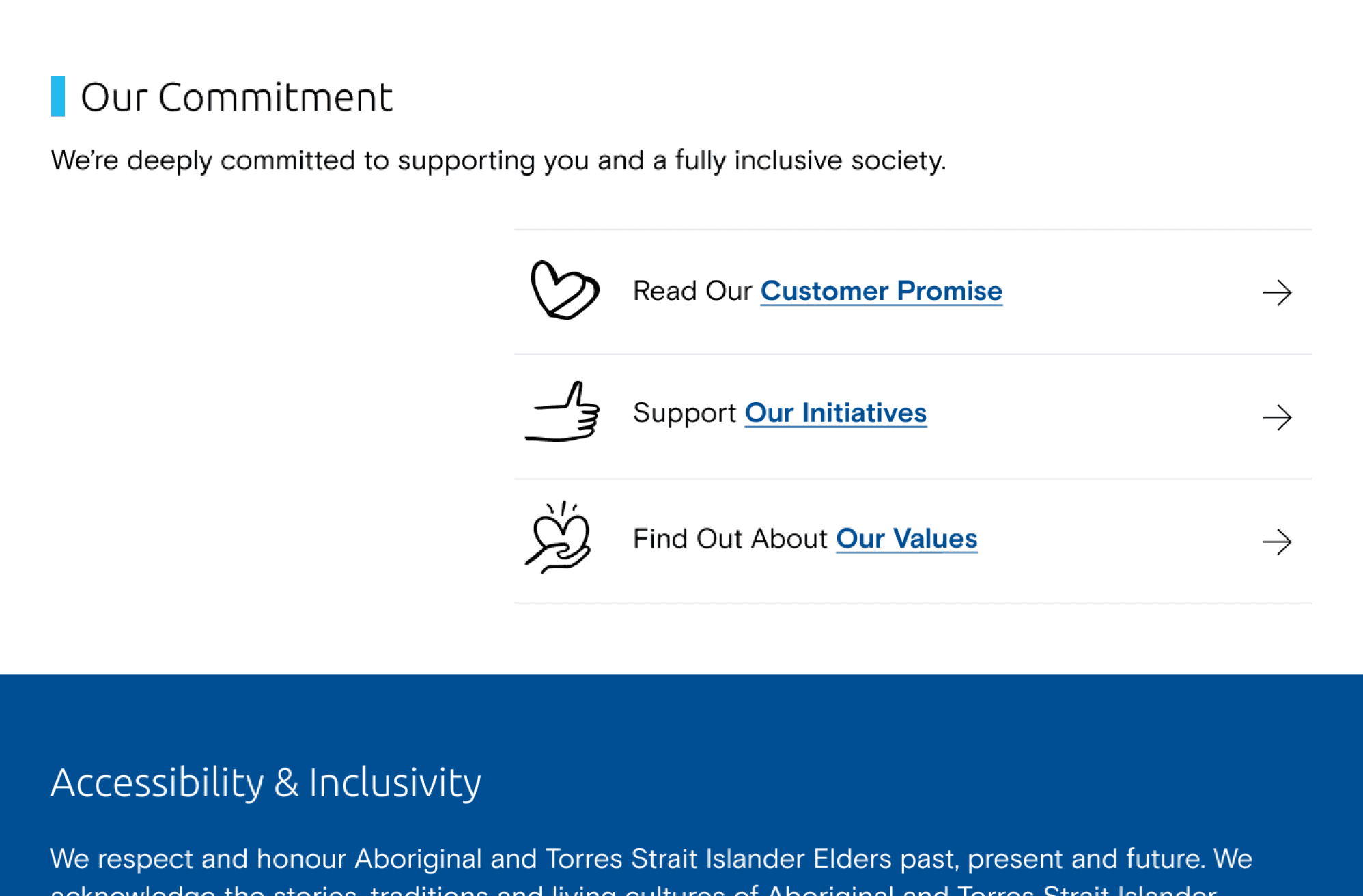This screenshot has width=1363, height=896.
Task: Click the Accessibility & Inclusivity heading
Action: (x=266, y=783)
